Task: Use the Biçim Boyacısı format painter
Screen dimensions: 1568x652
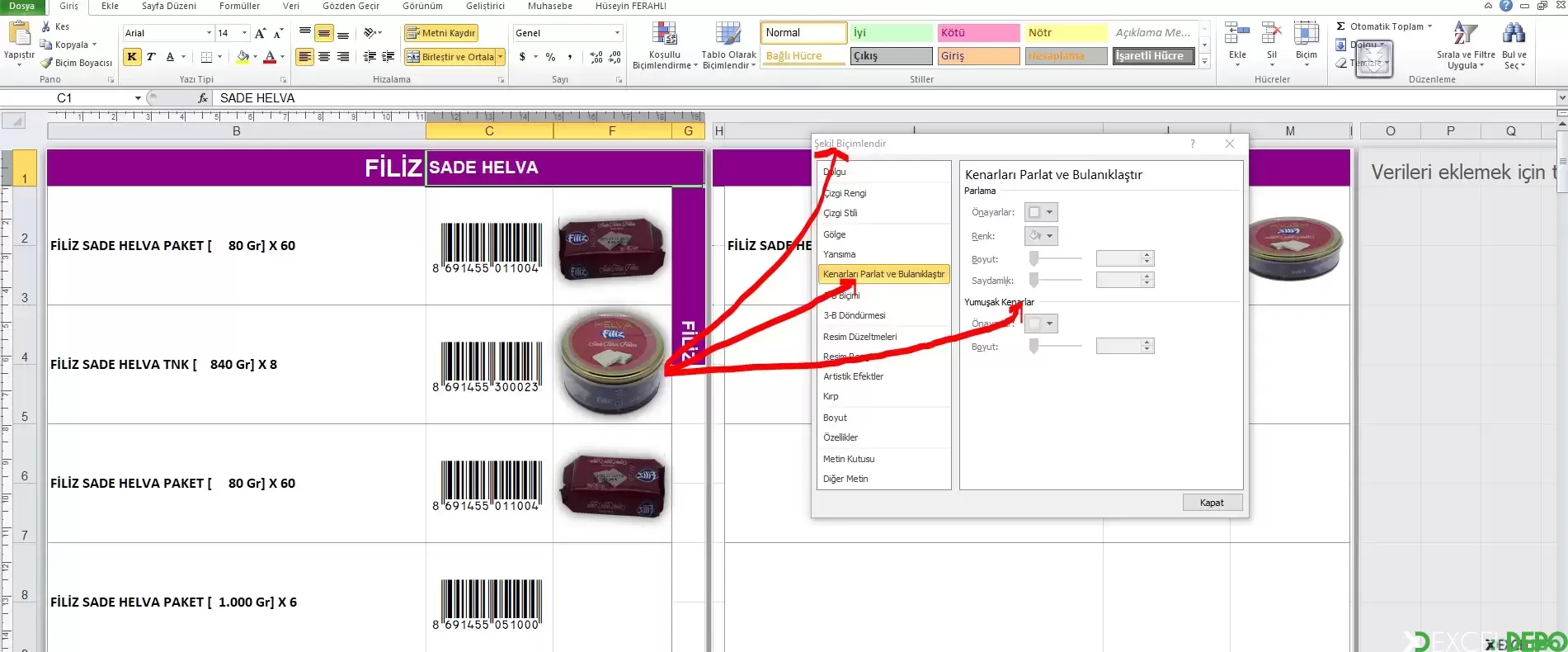Action: 76,63
